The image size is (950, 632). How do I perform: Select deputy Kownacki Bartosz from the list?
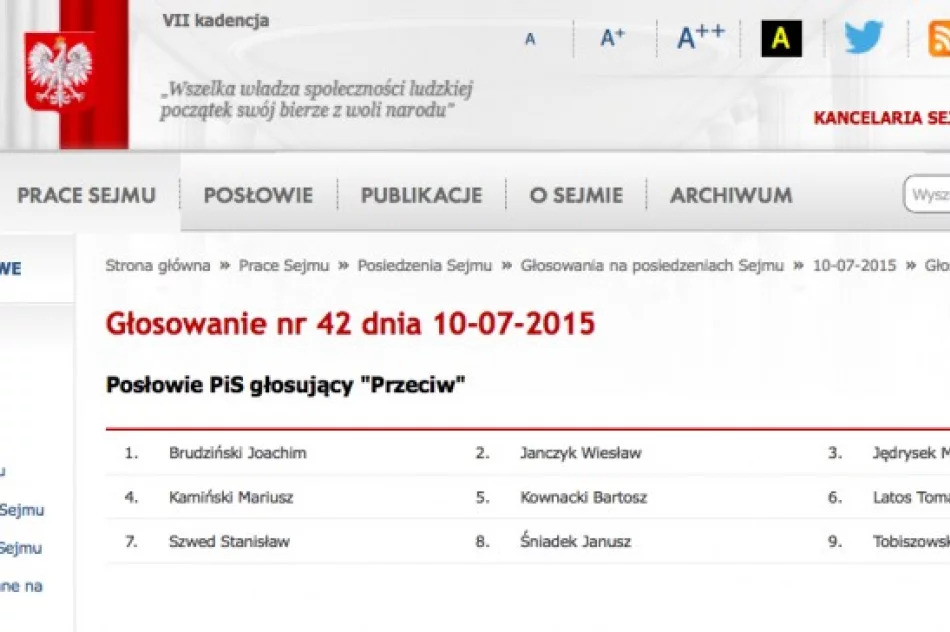click(581, 497)
